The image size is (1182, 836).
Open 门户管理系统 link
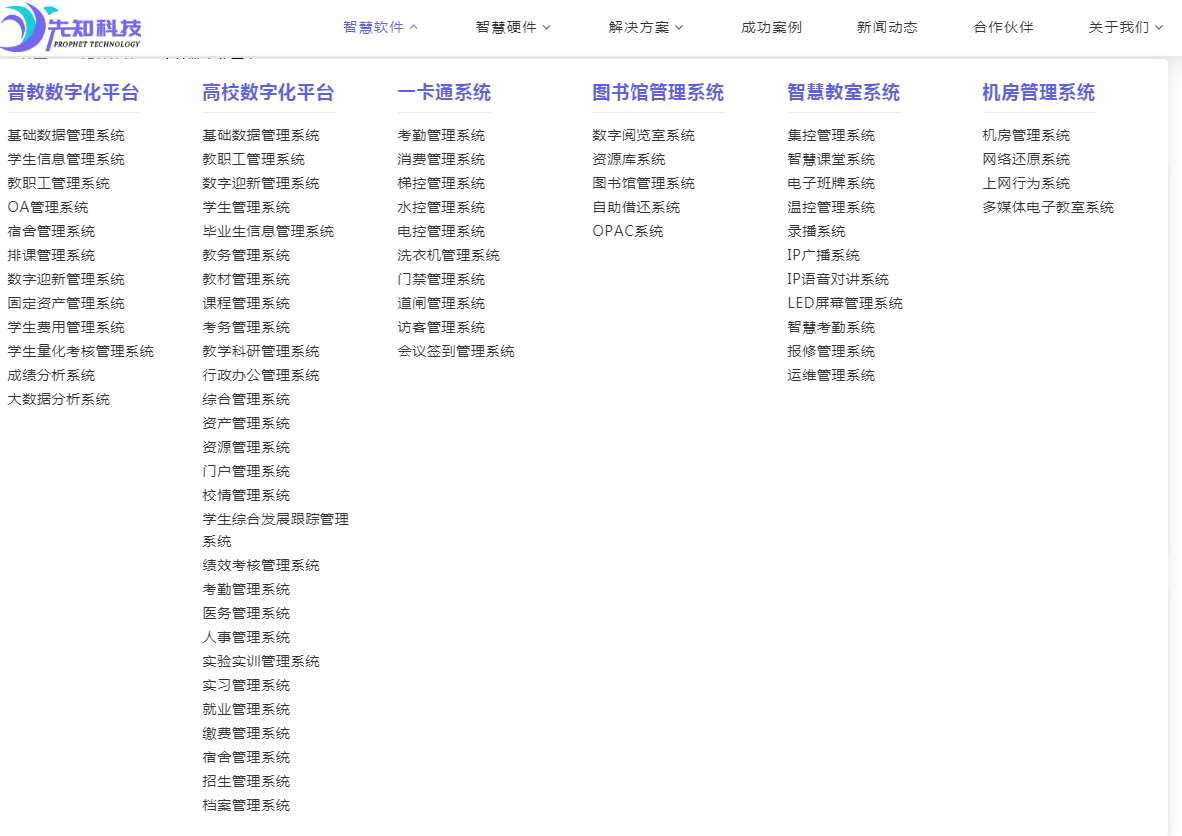(247, 471)
